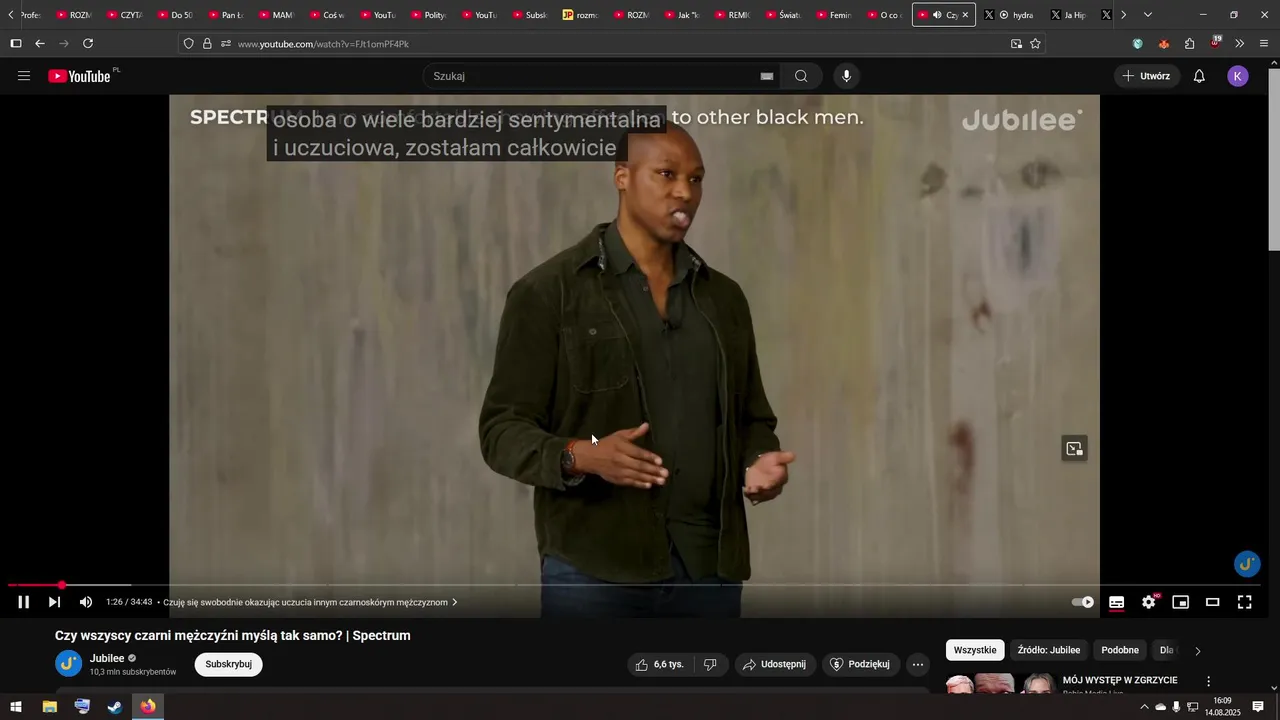This screenshot has height=720, width=1280.
Task: Select the Źródło: Jubilee chip
Action: 1049,650
